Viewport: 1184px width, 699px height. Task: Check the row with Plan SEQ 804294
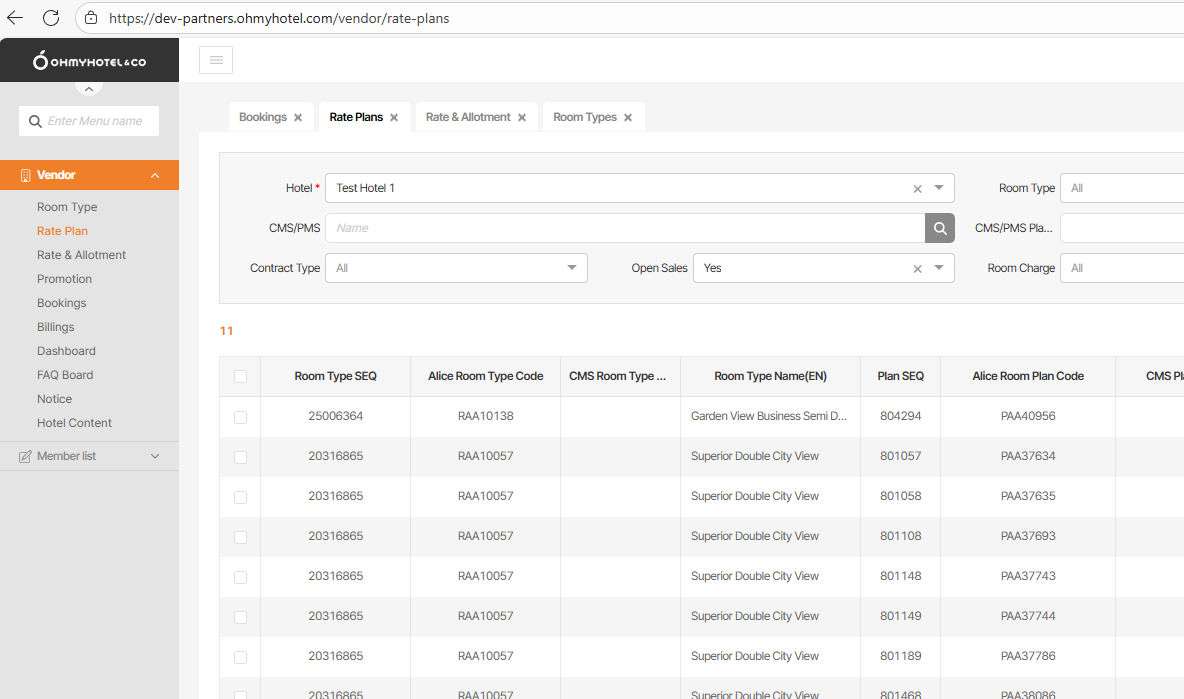(240, 417)
